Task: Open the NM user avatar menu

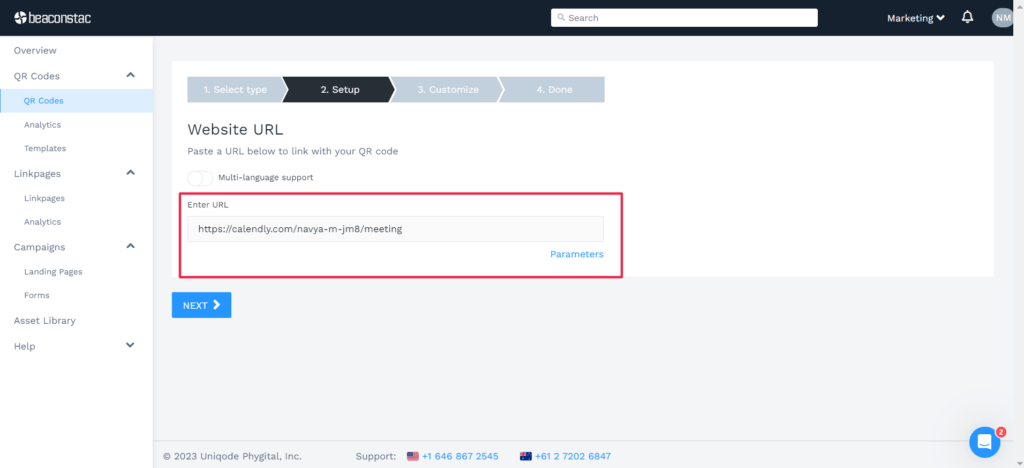Action: pyautogui.click(x=1002, y=17)
